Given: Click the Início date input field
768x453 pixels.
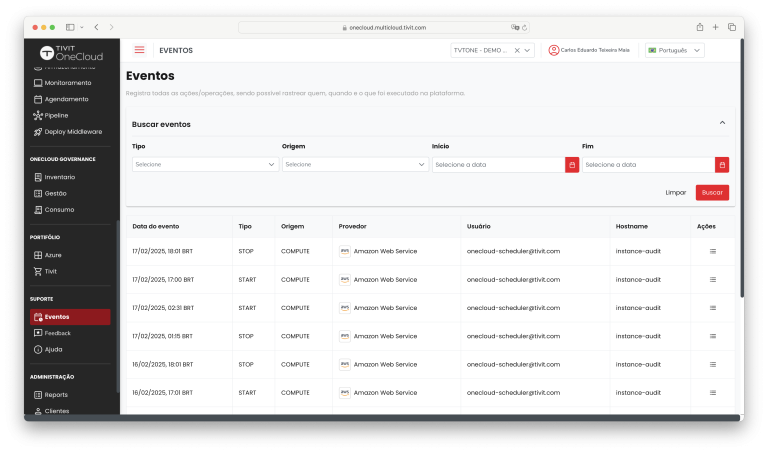Looking at the screenshot, I should (x=498, y=164).
